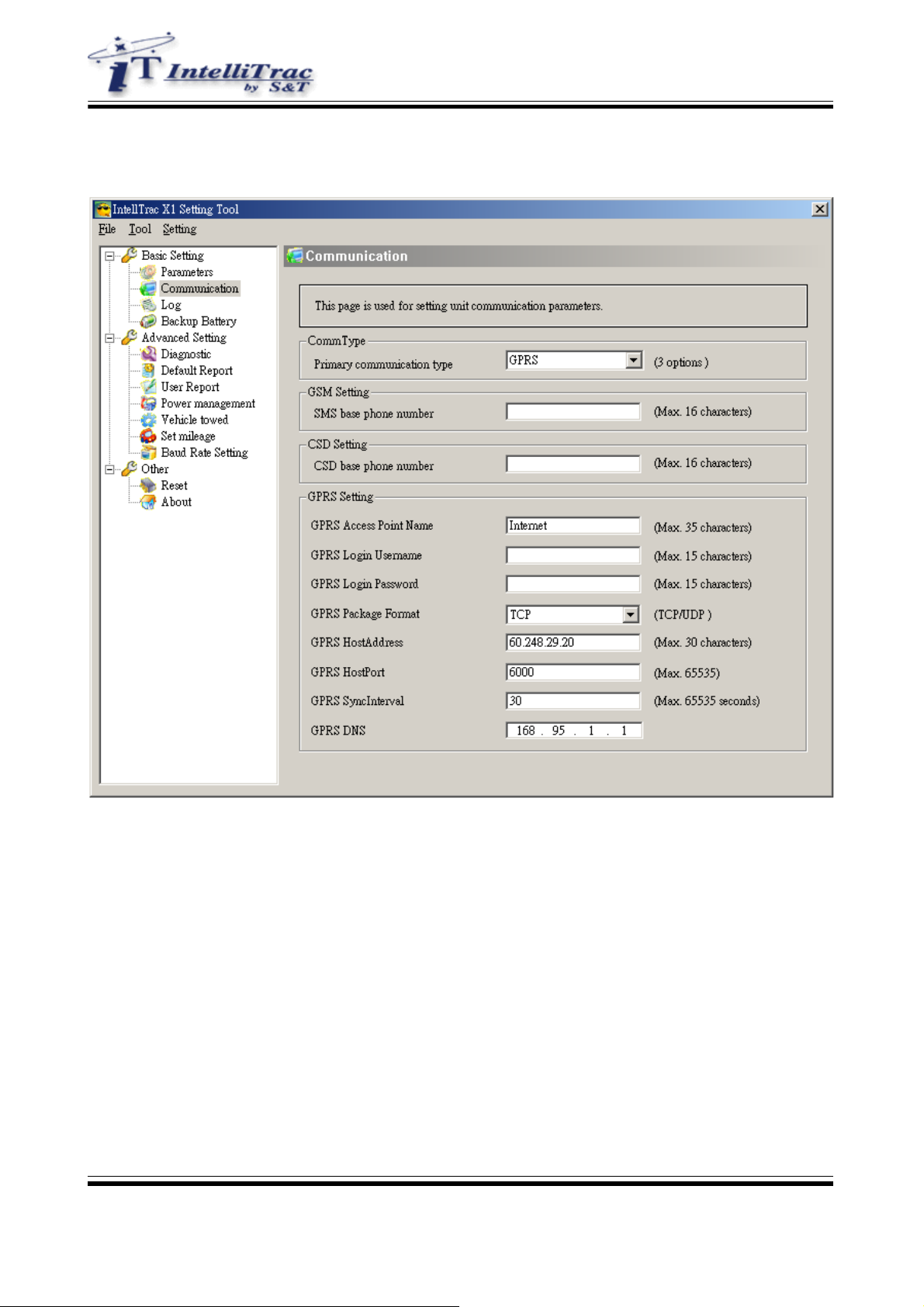Select Reset in the tree
This screenshot has width=924, height=1307.
tap(174, 486)
